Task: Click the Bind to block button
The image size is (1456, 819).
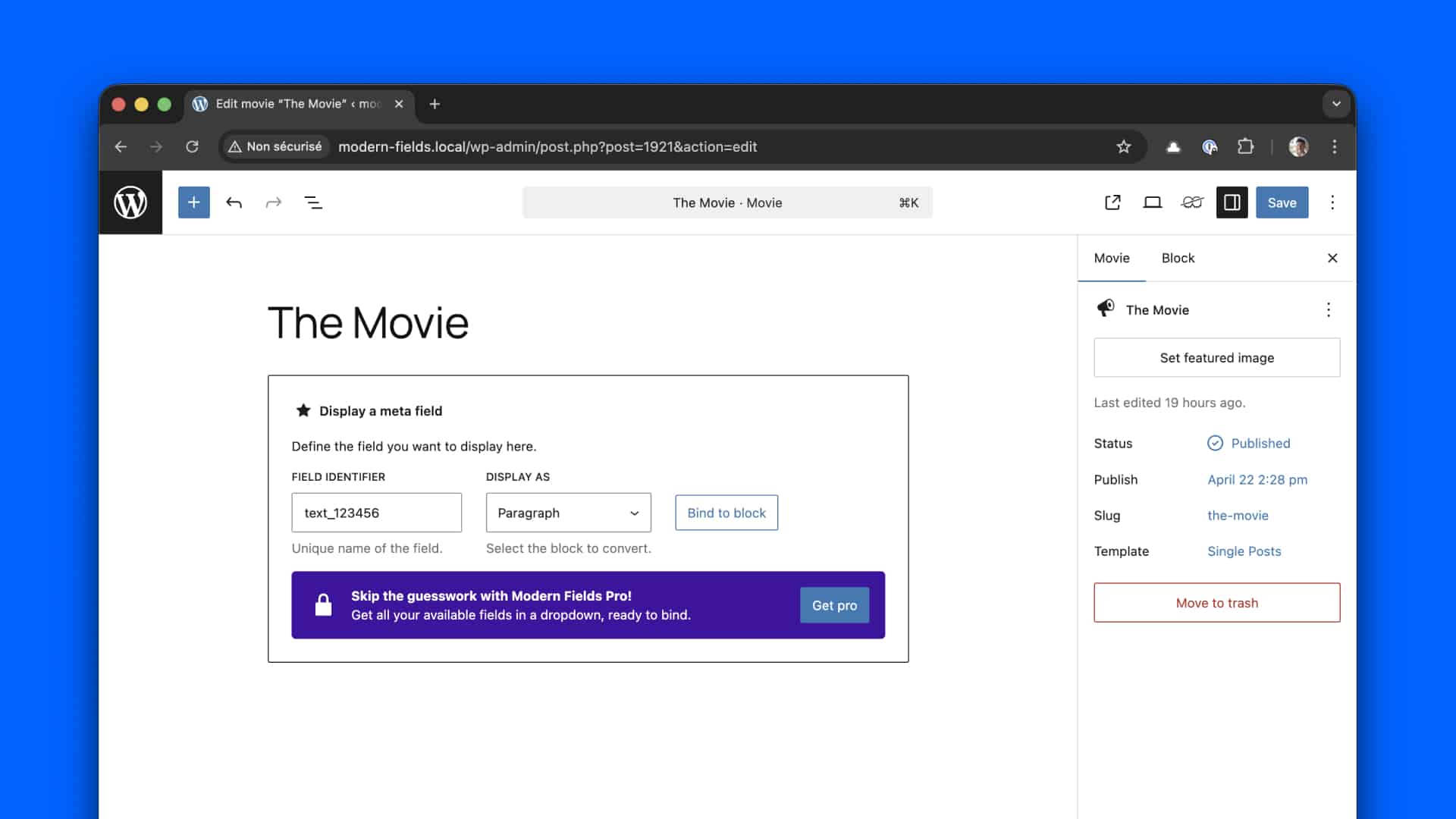Action: click(726, 513)
